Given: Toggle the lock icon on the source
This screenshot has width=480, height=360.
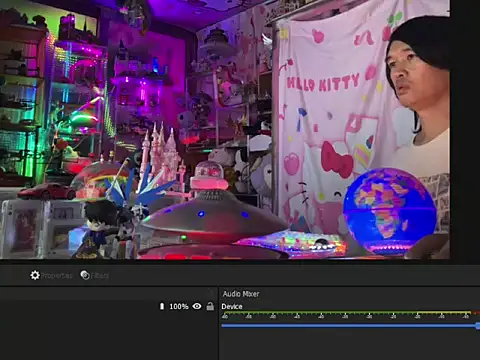Looking at the screenshot, I should 210,306.
